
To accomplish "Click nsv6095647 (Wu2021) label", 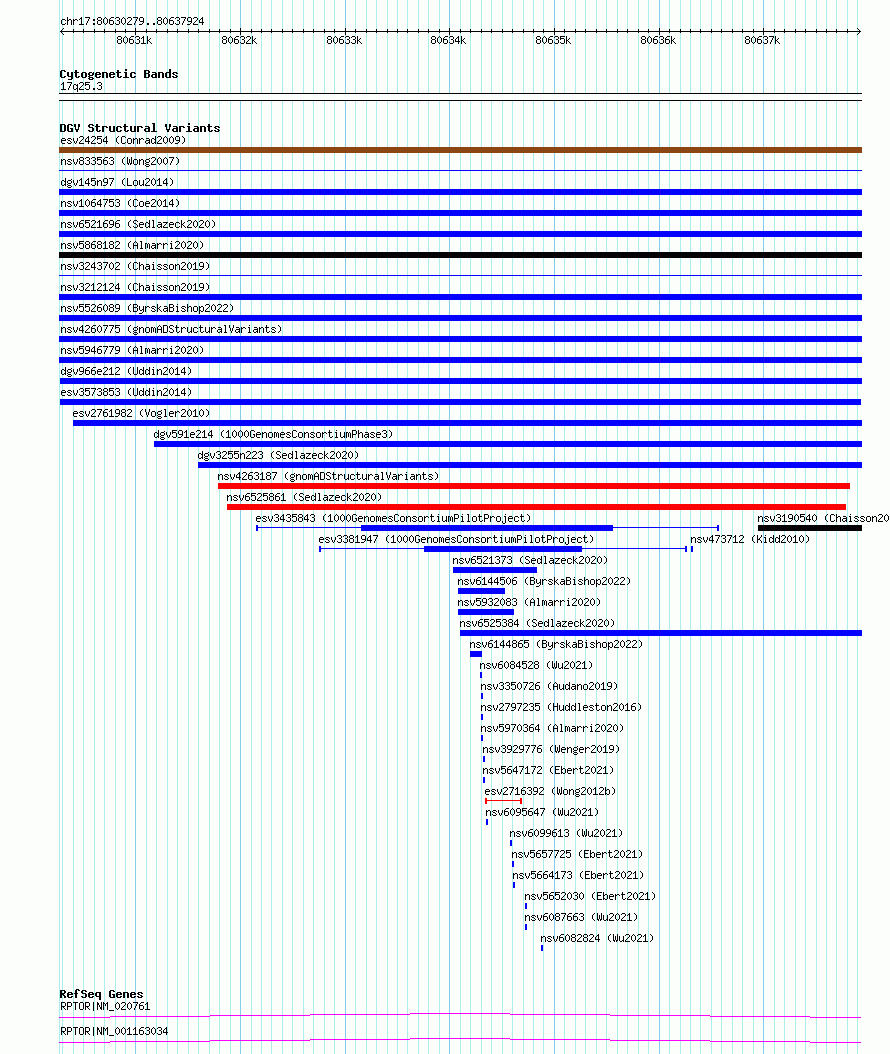I will coord(542,812).
